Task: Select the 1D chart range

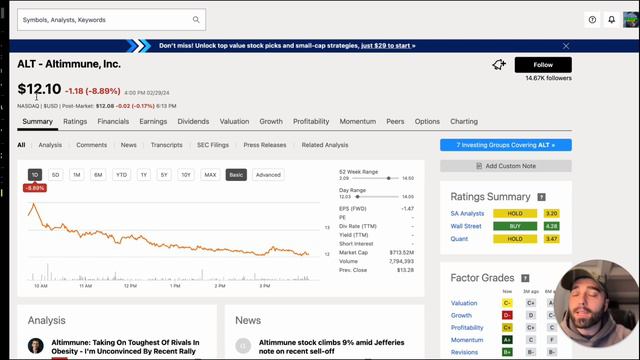Action: click(x=35, y=175)
